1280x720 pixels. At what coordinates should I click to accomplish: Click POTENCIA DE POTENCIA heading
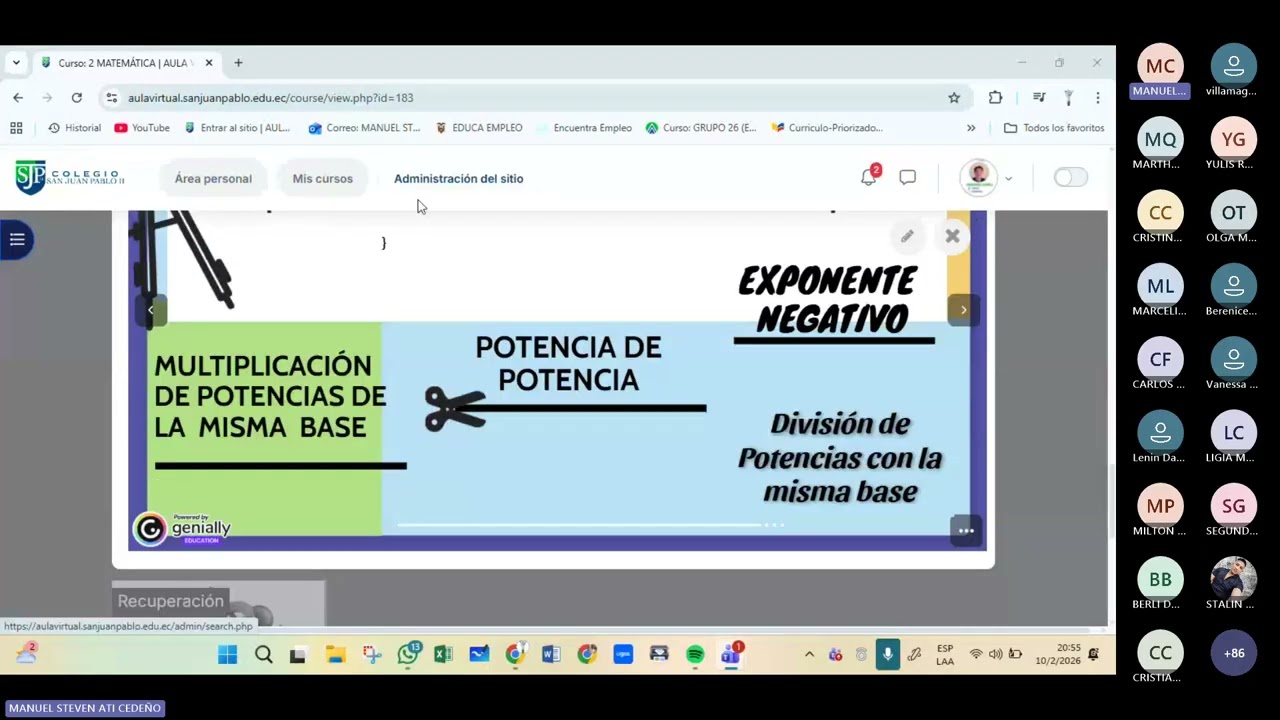pyautogui.click(x=568, y=363)
